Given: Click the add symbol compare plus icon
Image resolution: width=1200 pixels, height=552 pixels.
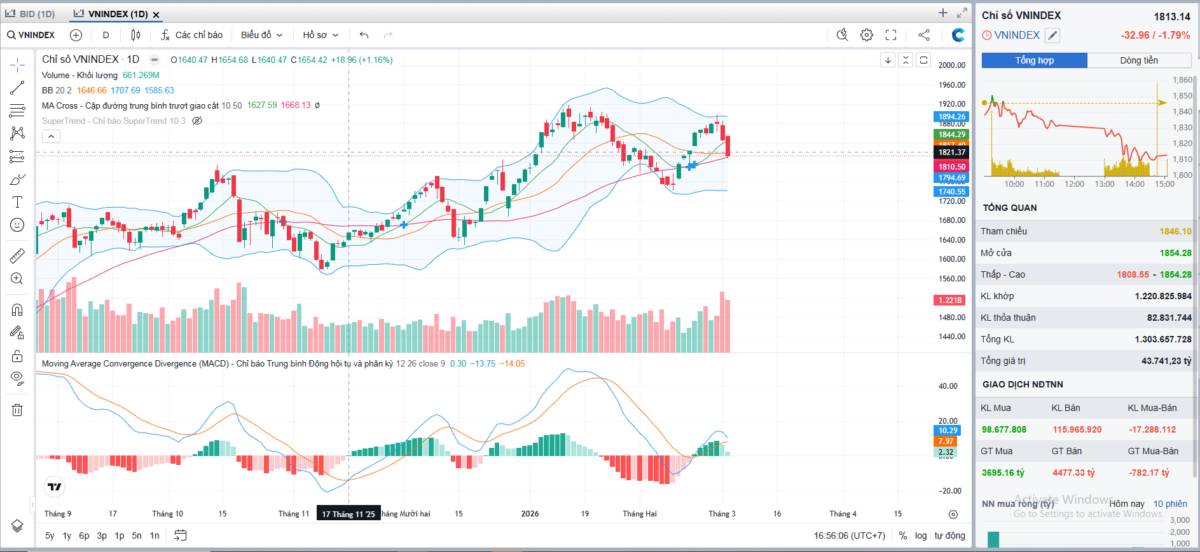Looking at the screenshot, I should (75, 35).
